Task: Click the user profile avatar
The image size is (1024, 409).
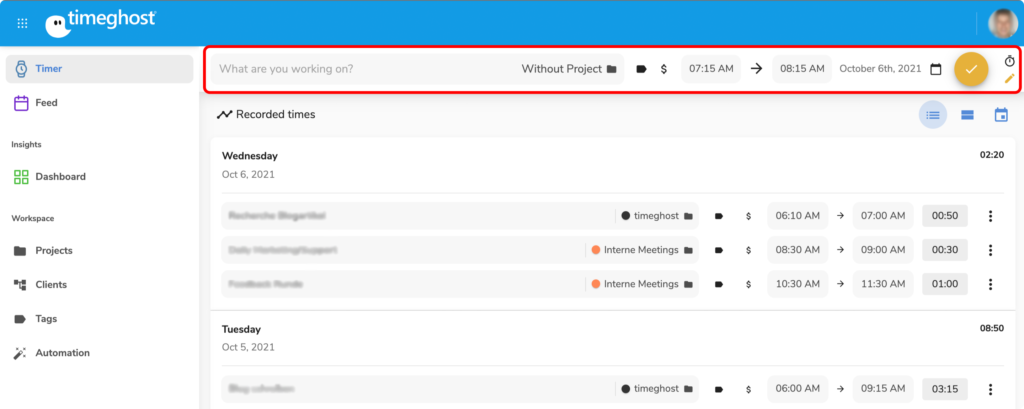Action: 1002,23
